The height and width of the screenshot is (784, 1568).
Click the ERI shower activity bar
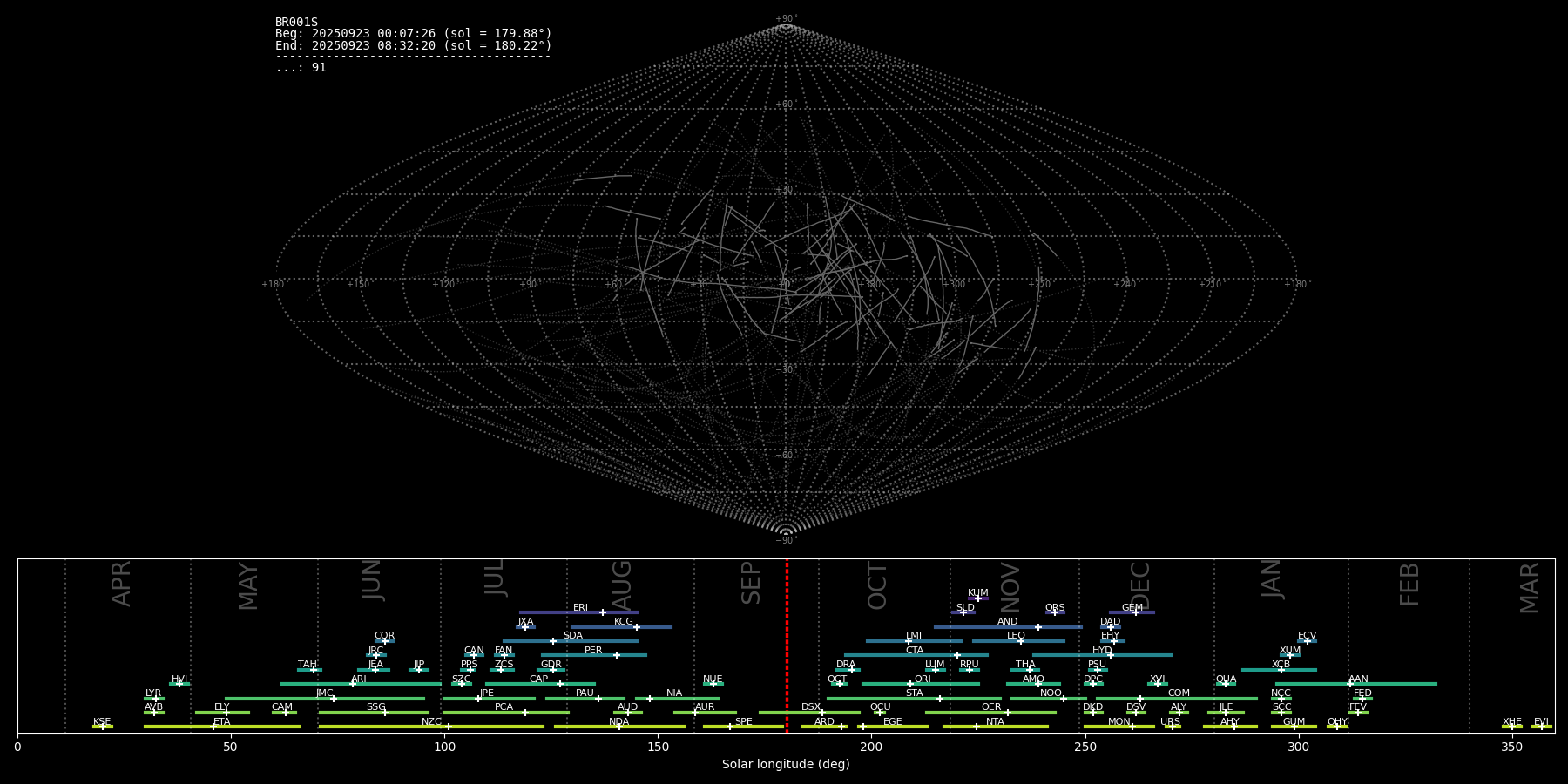[x=579, y=612]
